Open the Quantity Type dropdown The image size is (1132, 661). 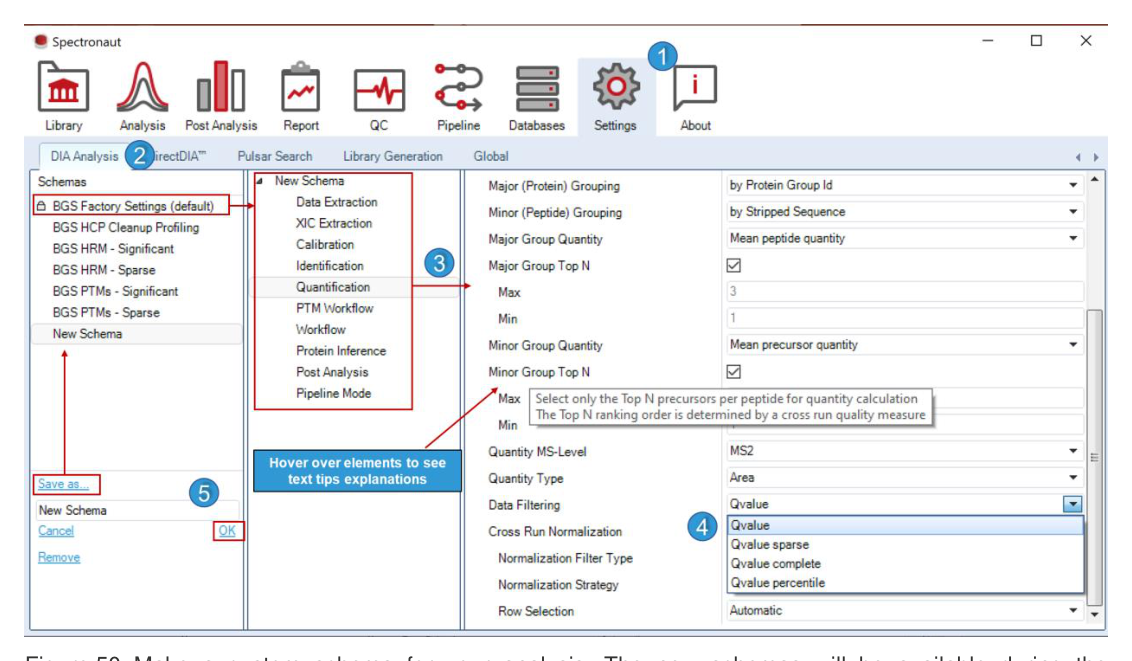pyautogui.click(x=905, y=478)
